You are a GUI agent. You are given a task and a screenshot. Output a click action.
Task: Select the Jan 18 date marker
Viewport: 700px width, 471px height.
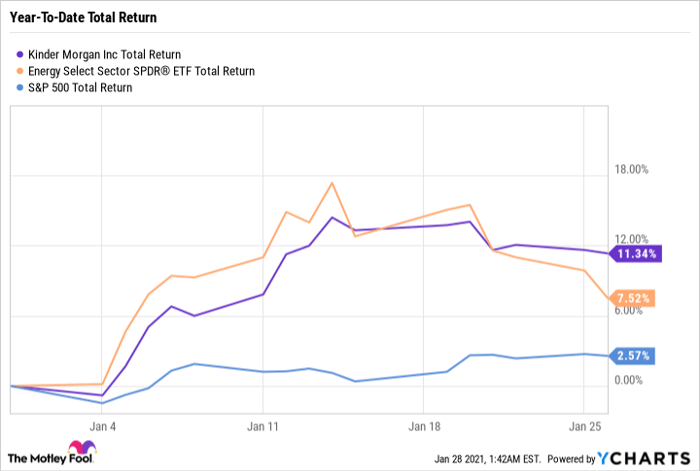pos(423,425)
